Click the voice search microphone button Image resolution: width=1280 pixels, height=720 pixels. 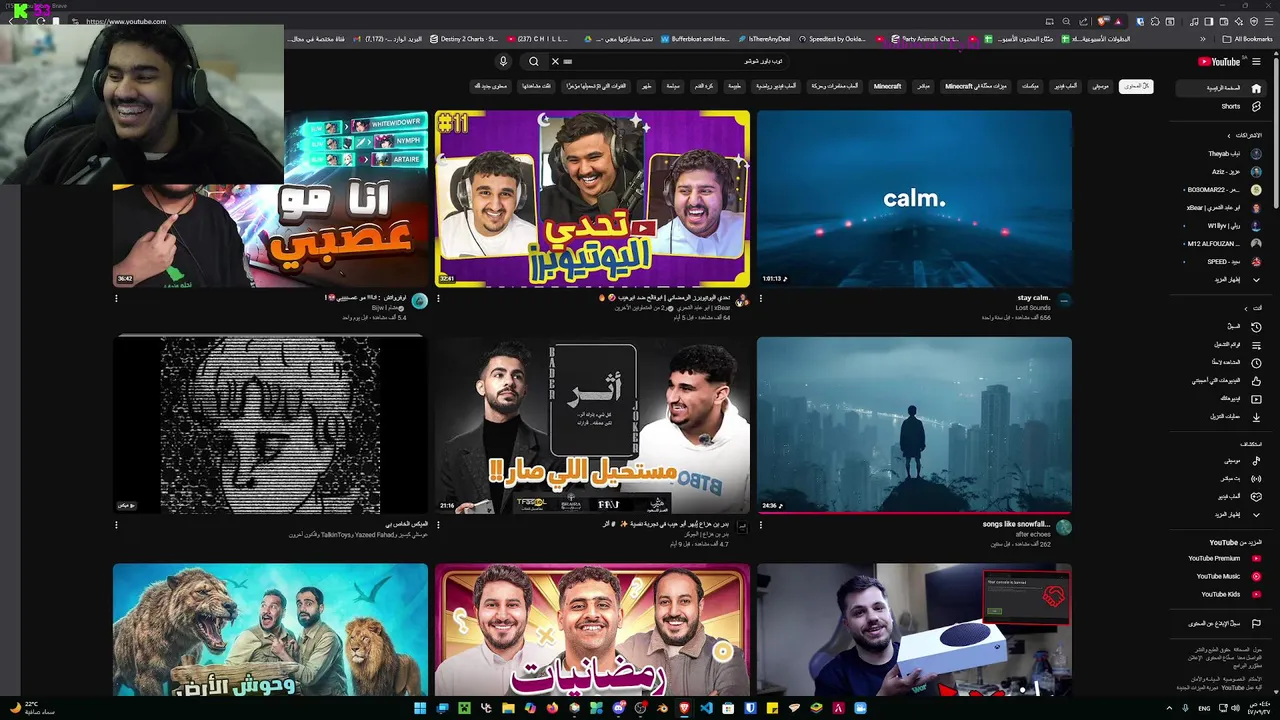pyautogui.click(x=503, y=61)
